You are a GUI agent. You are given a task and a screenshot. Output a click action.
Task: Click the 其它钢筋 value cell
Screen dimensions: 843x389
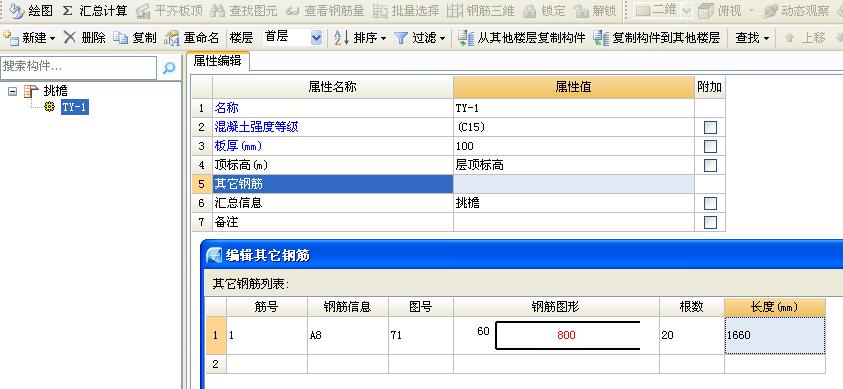click(x=574, y=184)
